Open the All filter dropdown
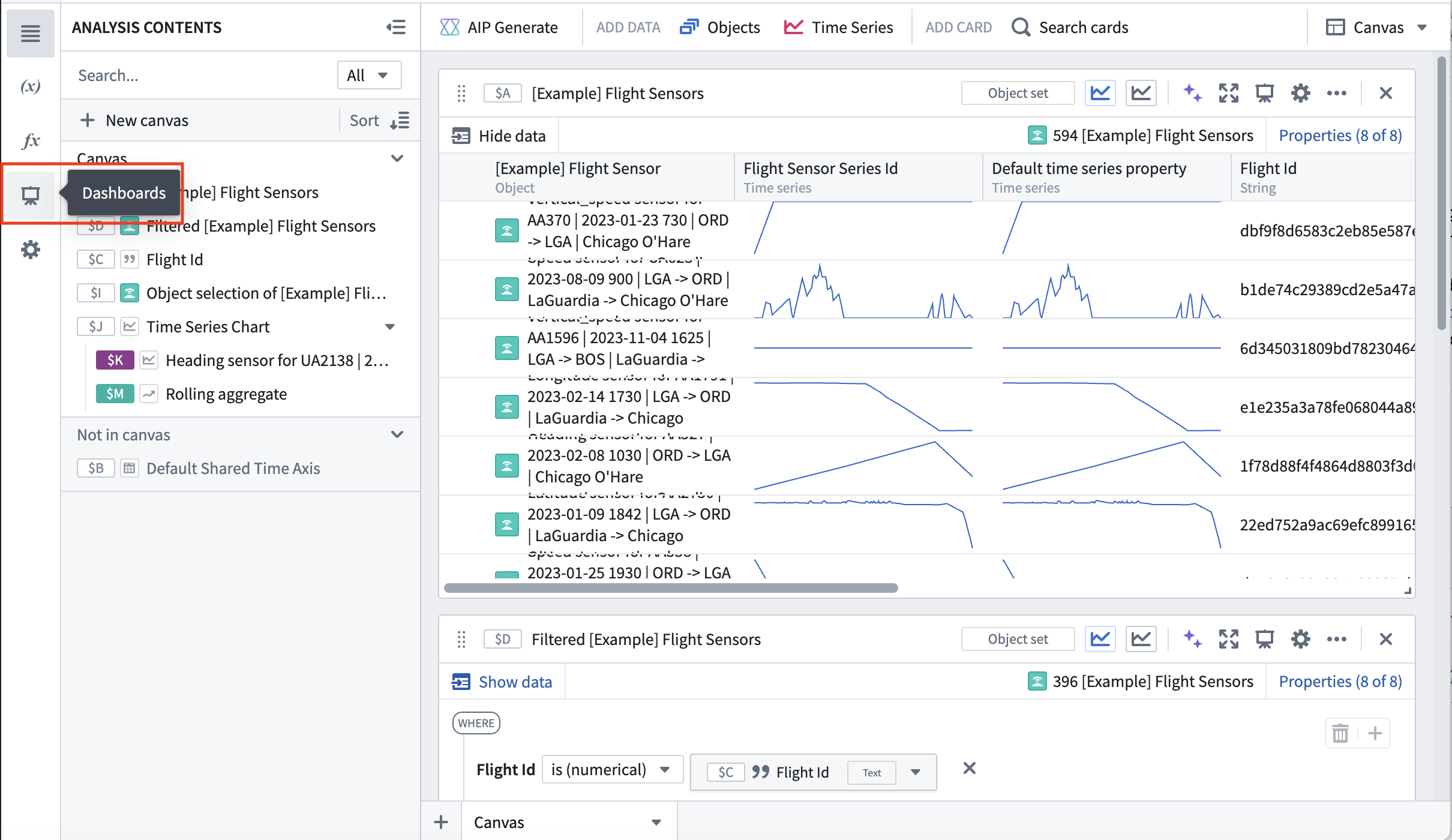The image size is (1452, 840). coord(368,75)
